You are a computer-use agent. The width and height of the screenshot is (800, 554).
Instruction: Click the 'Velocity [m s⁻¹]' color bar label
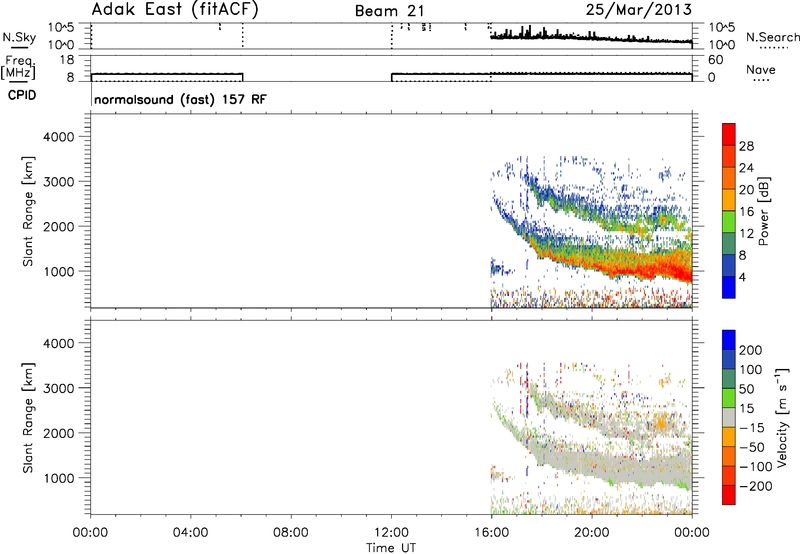[782, 417]
